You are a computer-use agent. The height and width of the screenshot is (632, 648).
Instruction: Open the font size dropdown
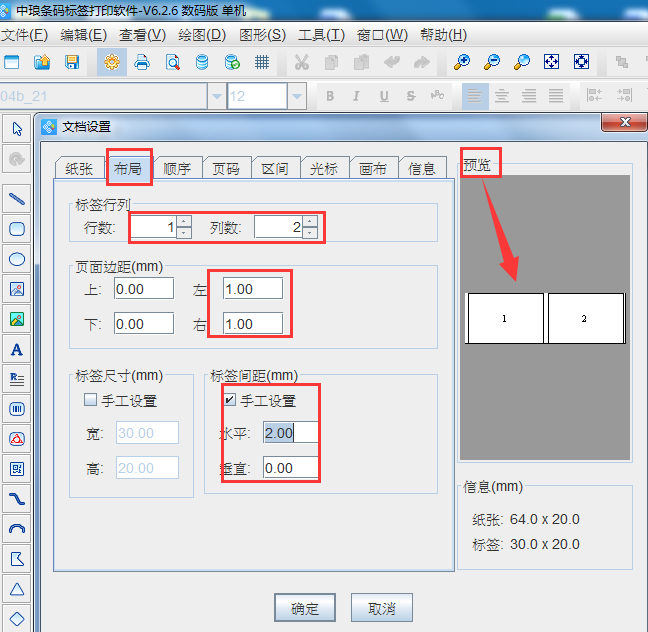297,96
